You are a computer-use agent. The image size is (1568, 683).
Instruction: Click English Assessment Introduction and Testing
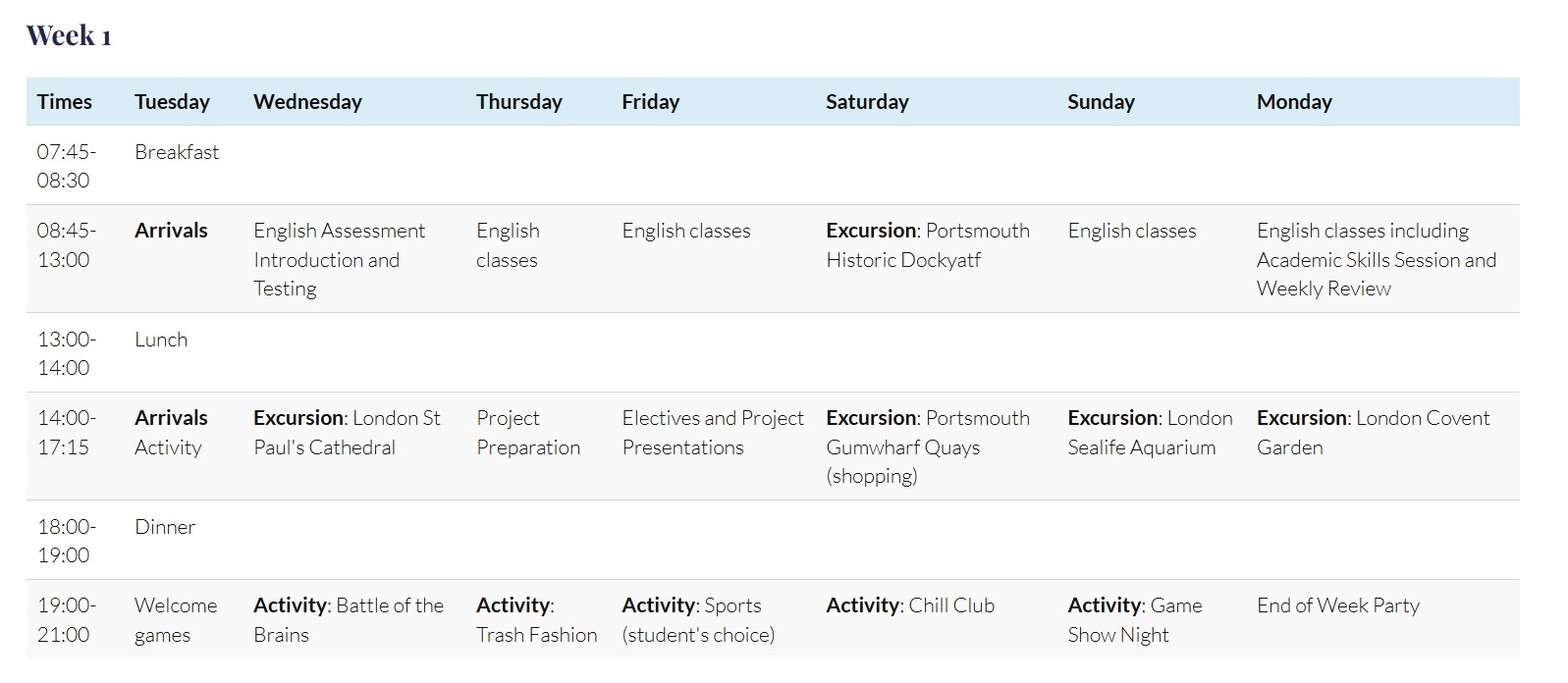point(339,259)
